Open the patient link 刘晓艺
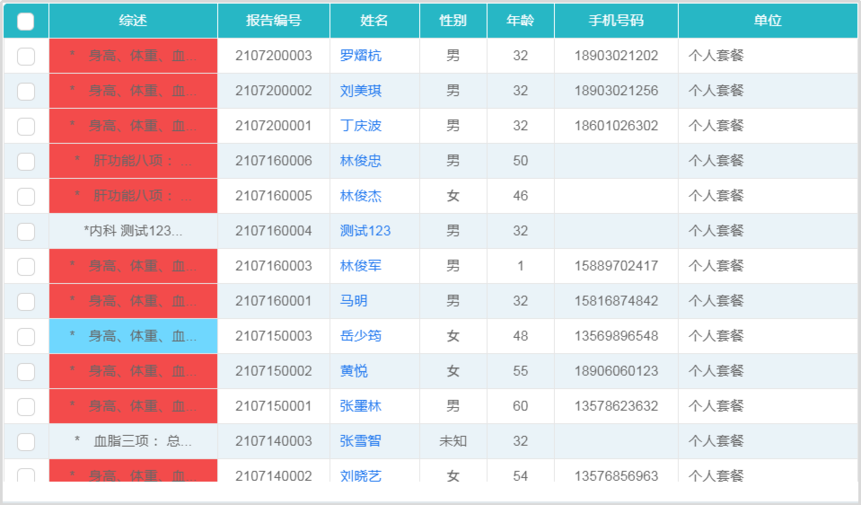 tap(360, 476)
